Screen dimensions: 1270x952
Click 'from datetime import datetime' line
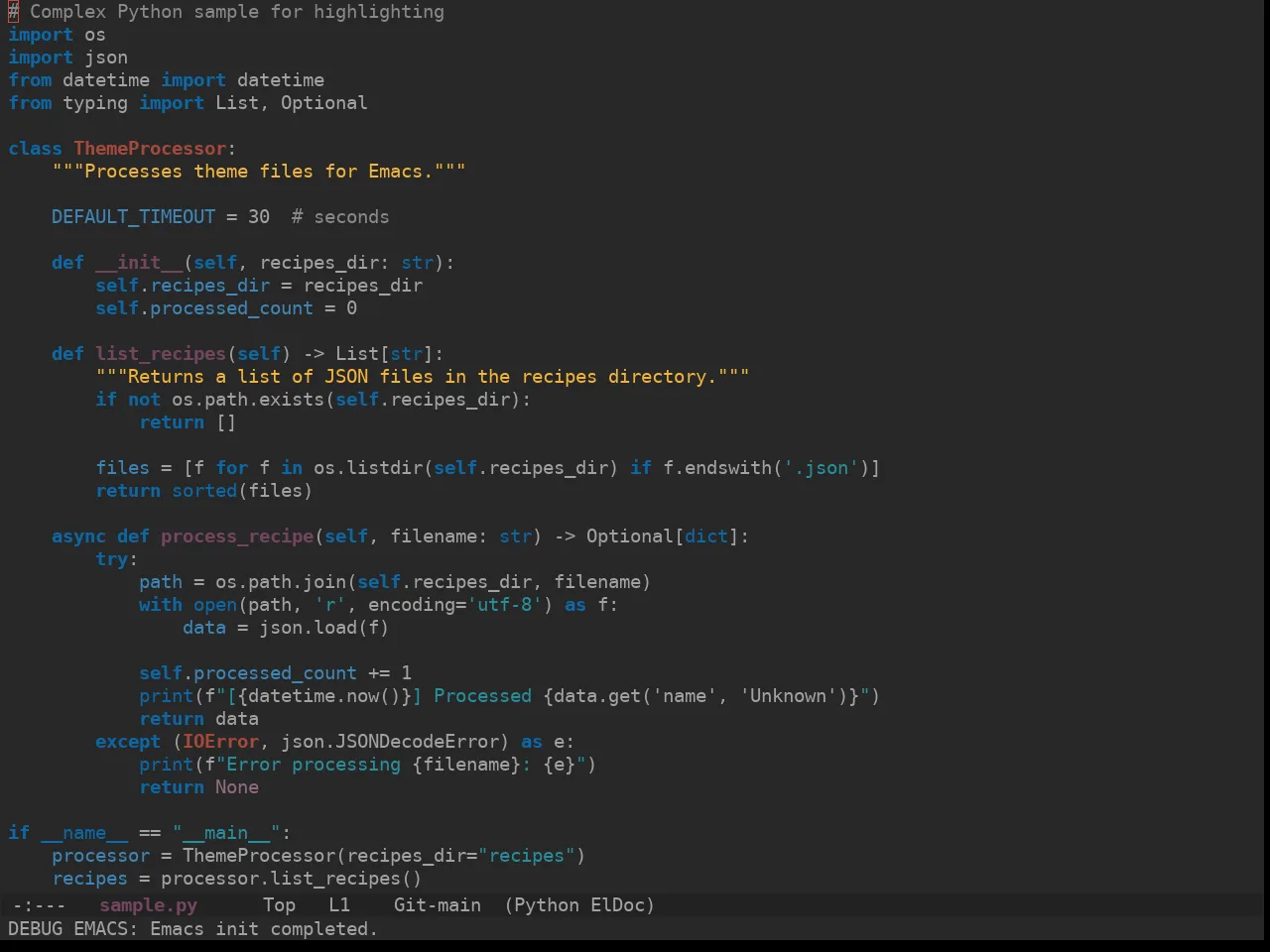tap(166, 79)
